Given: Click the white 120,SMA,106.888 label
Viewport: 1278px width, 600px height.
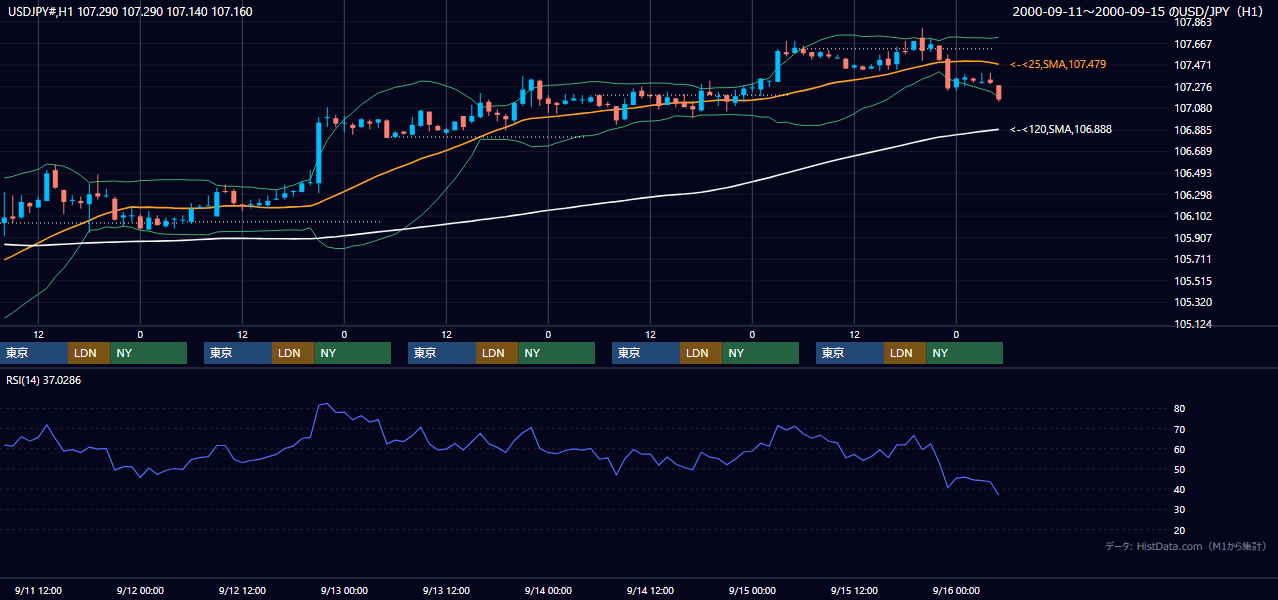Looking at the screenshot, I should point(1060,129).
